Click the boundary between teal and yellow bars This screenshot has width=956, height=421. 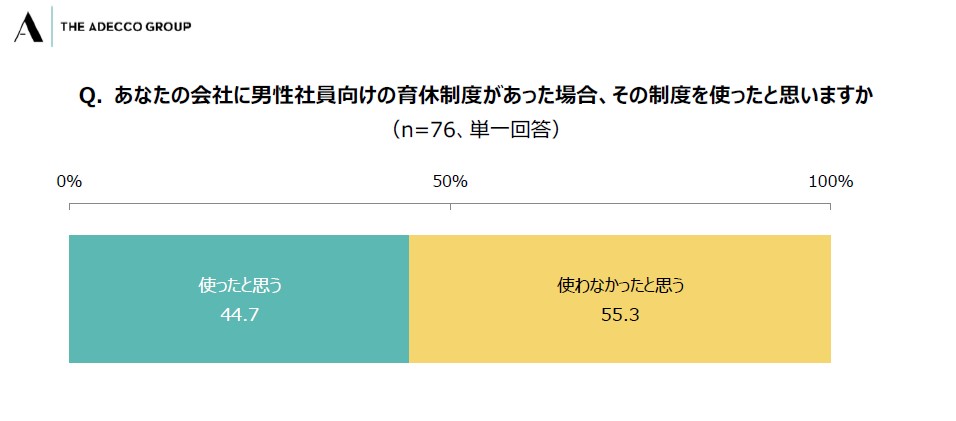[409, 299]
